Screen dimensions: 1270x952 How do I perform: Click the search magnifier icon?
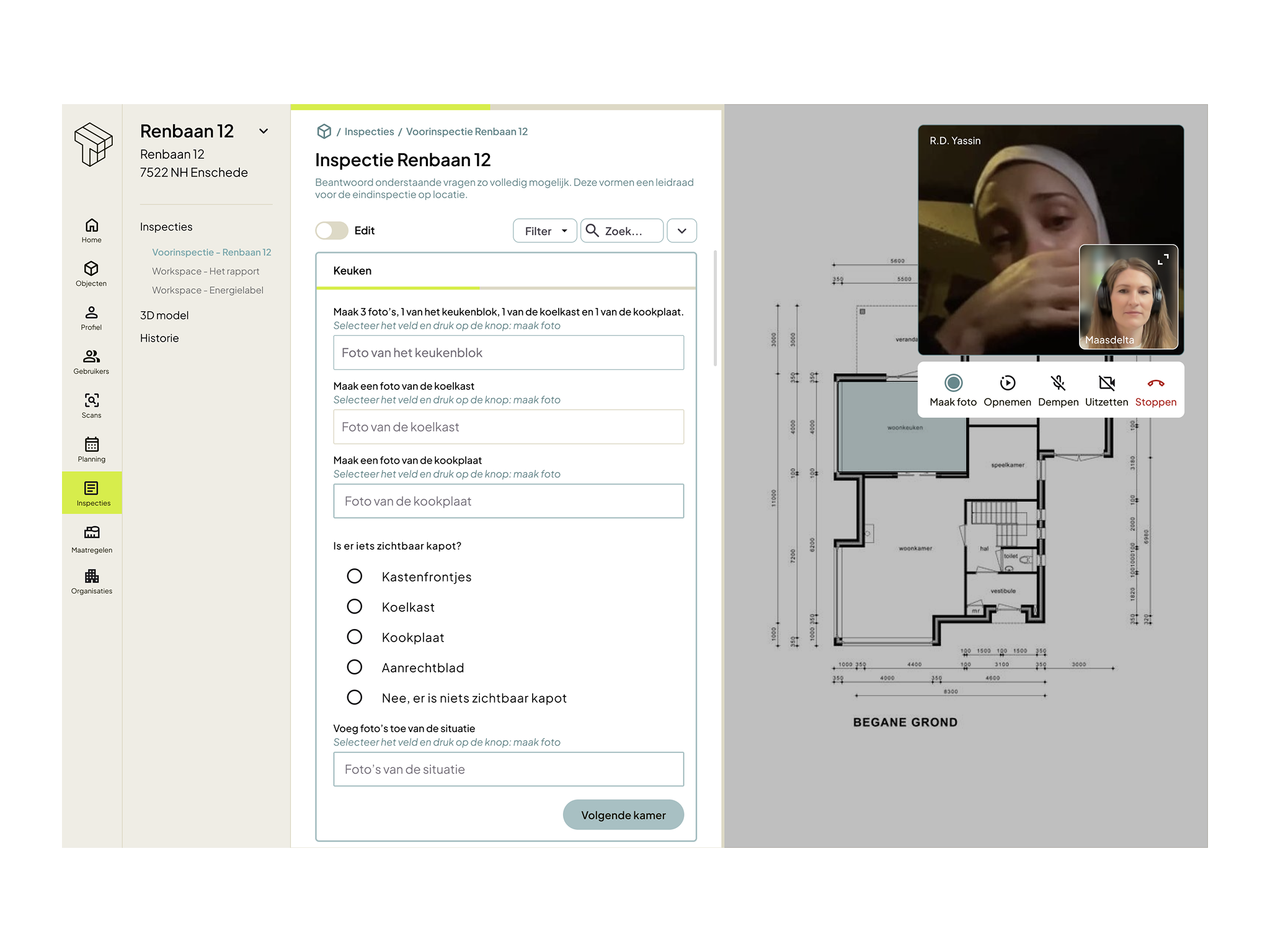pyautogui.click(x=592, y=231)
